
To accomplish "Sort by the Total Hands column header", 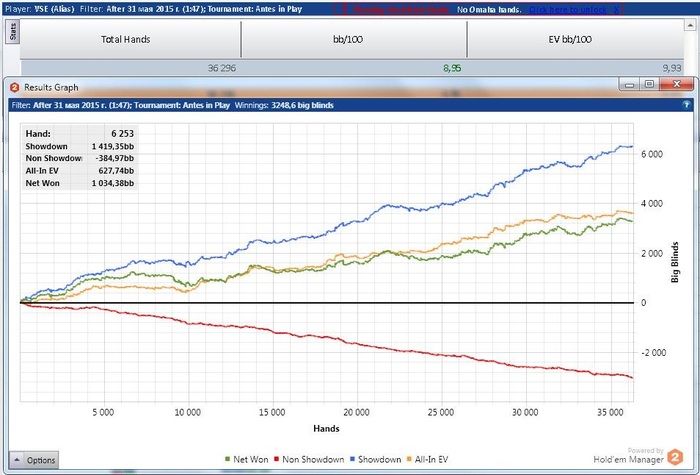I will click(130, 39).
